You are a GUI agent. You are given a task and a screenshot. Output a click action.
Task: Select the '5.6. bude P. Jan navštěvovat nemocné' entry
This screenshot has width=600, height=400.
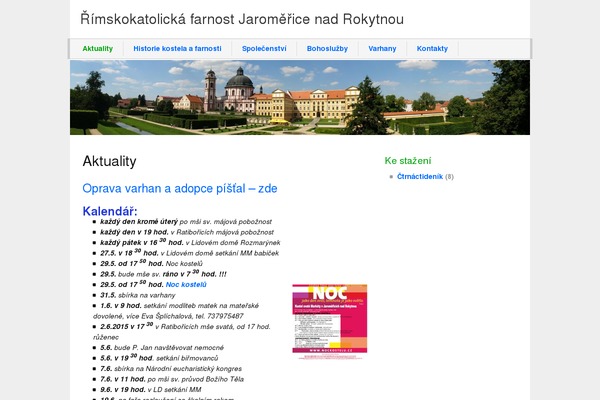pyautogui.click(x=162, y=348)
